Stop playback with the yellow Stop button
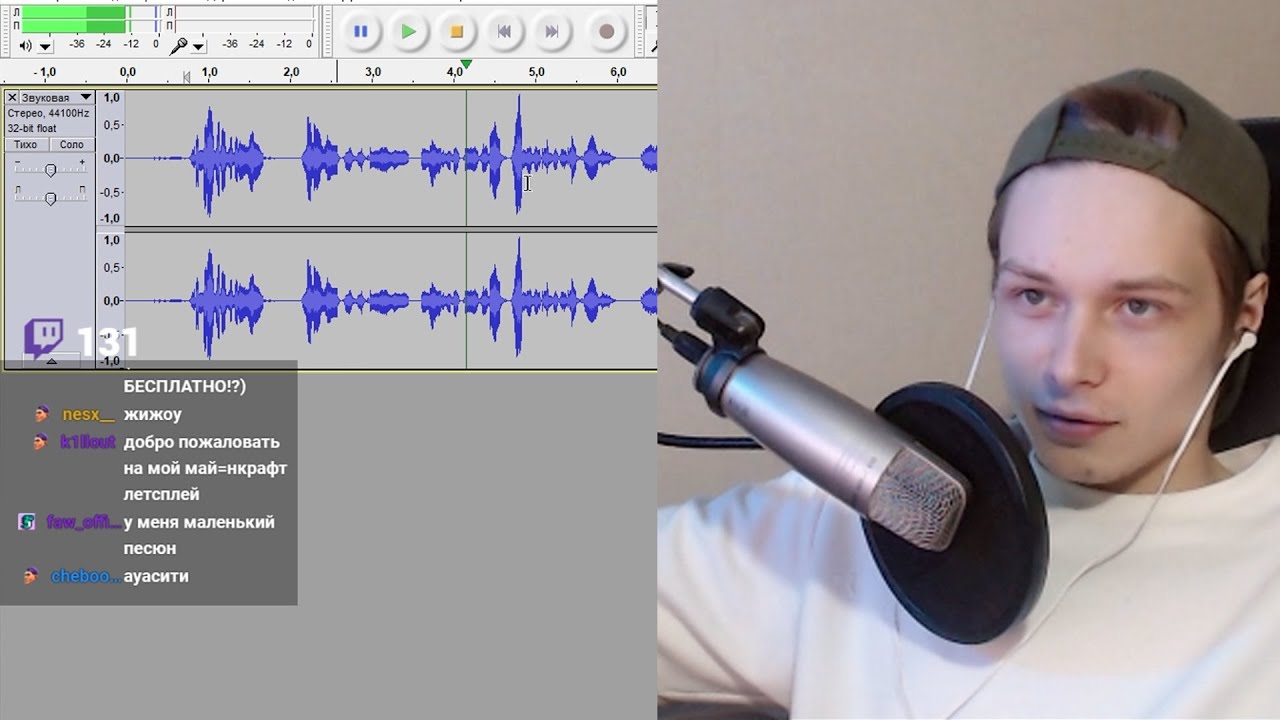 pos(456,32)
